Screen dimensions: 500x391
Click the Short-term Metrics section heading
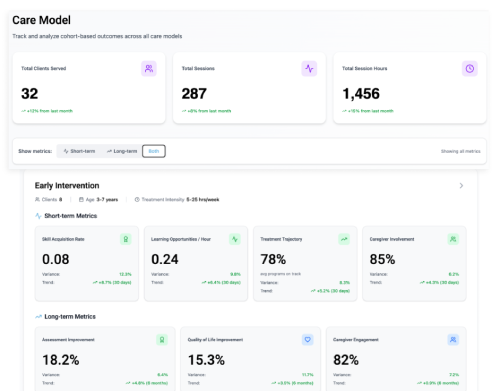coord(71,216)
